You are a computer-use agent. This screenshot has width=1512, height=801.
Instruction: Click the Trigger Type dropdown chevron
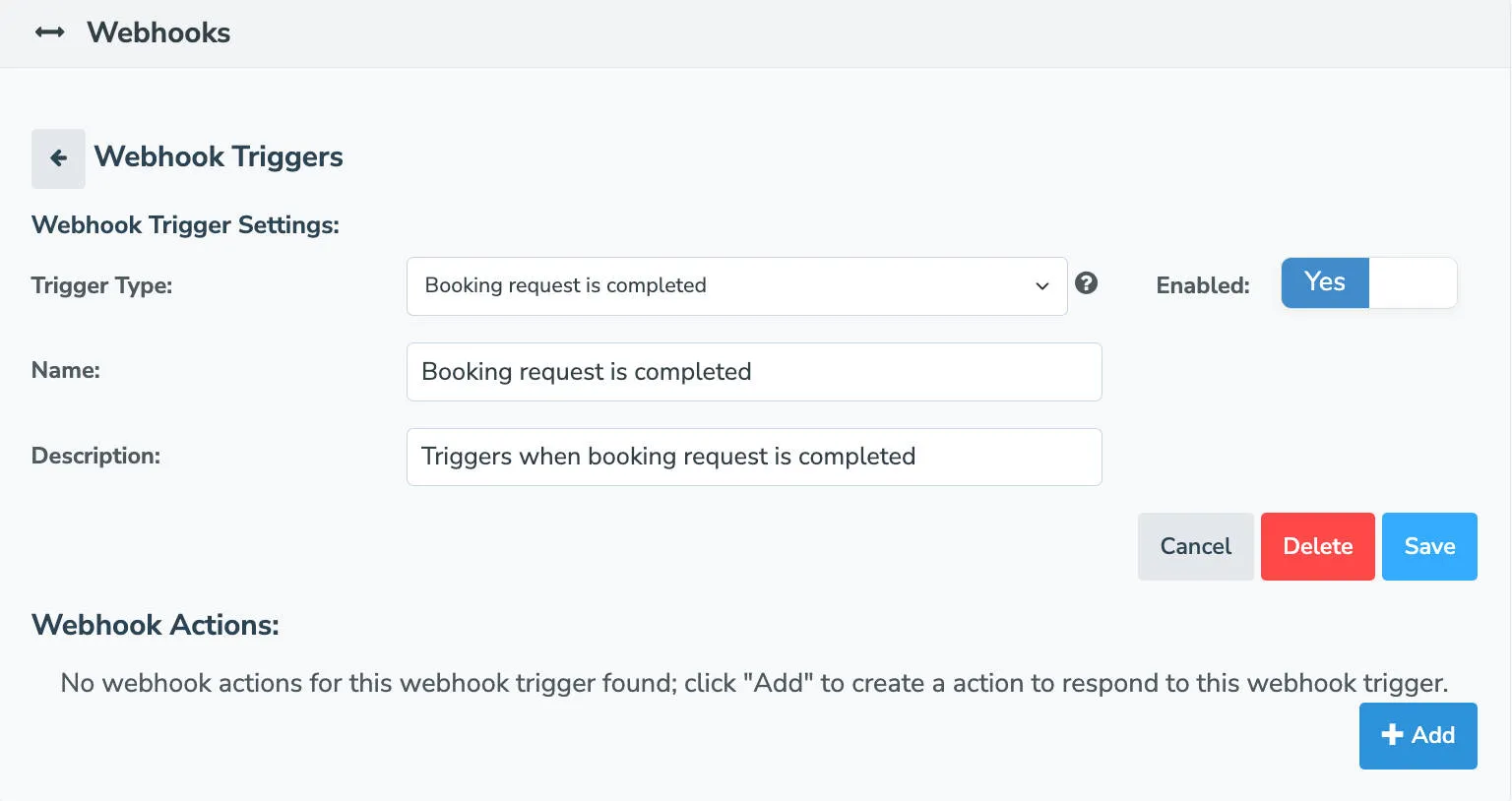(1041, 286)
